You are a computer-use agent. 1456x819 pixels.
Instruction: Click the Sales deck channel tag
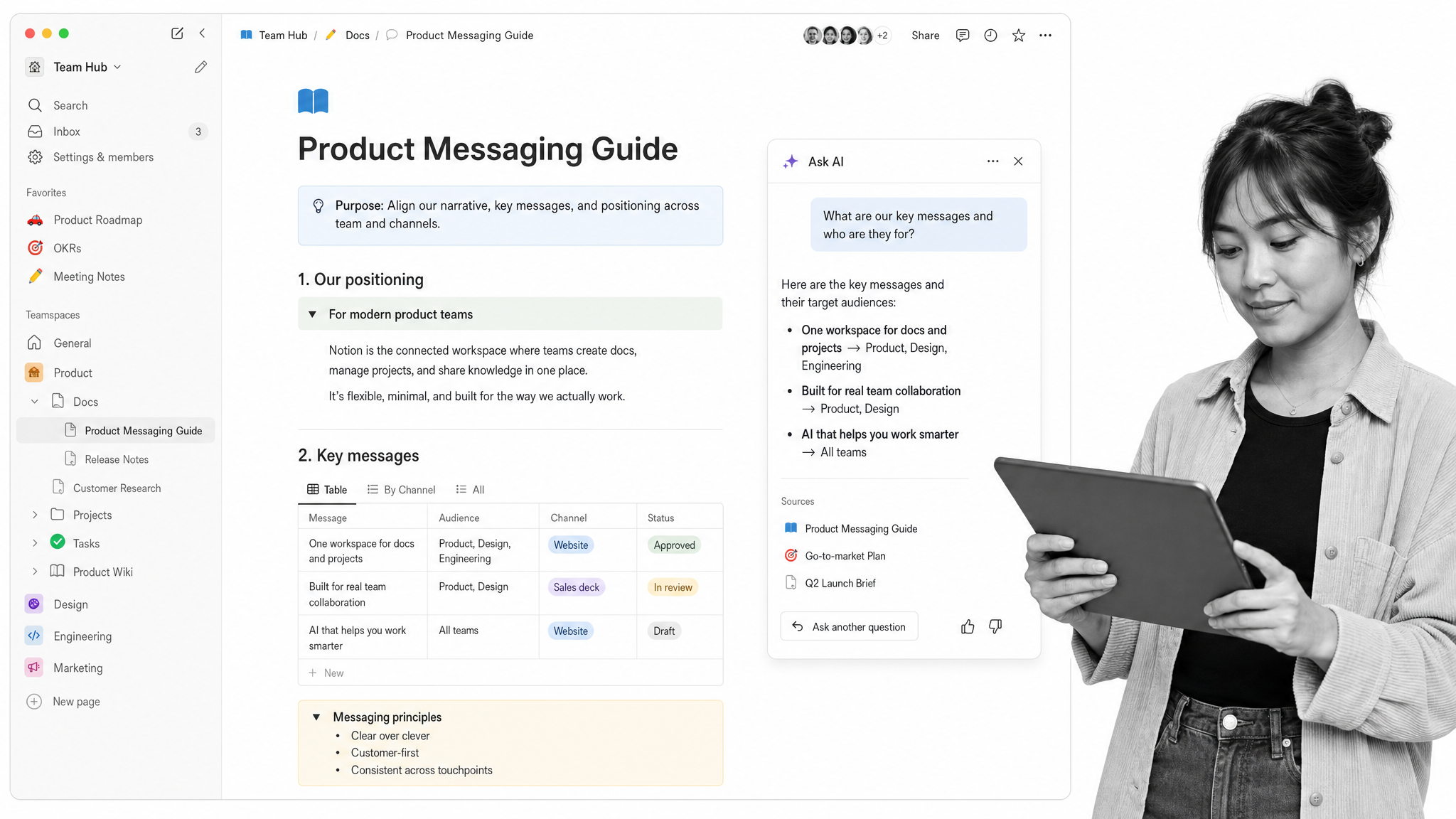(x=576, y=587)
